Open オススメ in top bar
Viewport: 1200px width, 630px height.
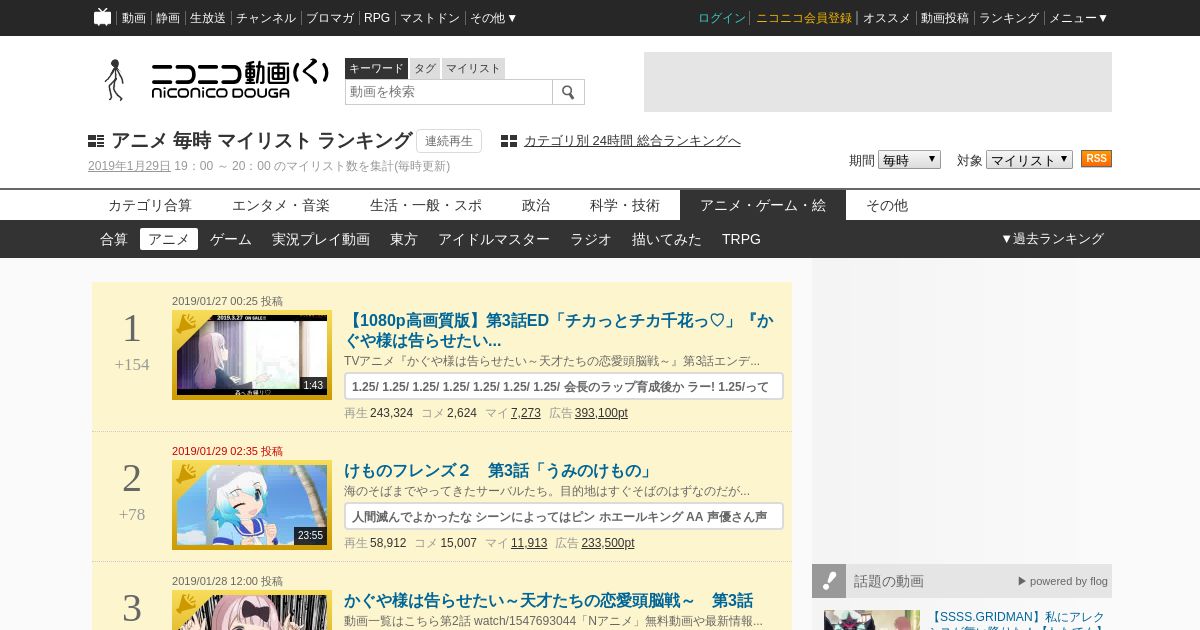[887, 18]
